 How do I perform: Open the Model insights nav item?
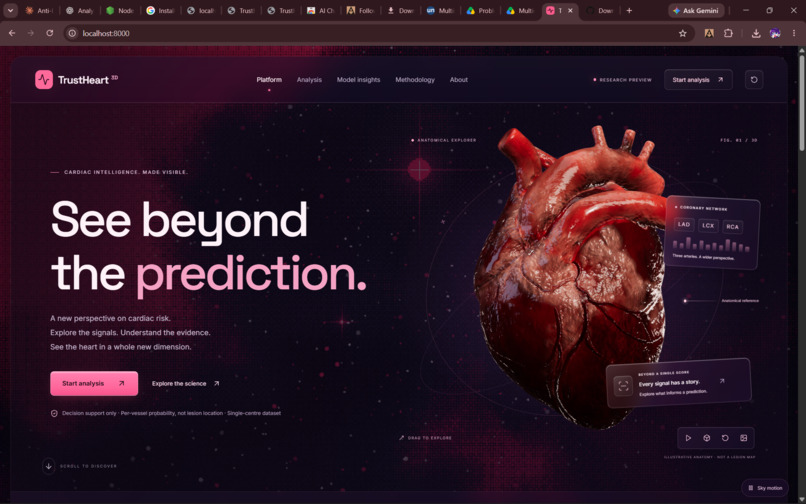pyautogui.click(x=358, y=80)
